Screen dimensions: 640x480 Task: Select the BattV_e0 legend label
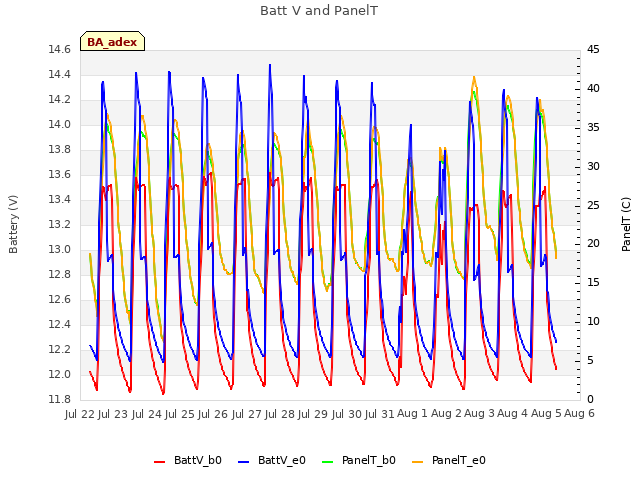pos(282,460)
